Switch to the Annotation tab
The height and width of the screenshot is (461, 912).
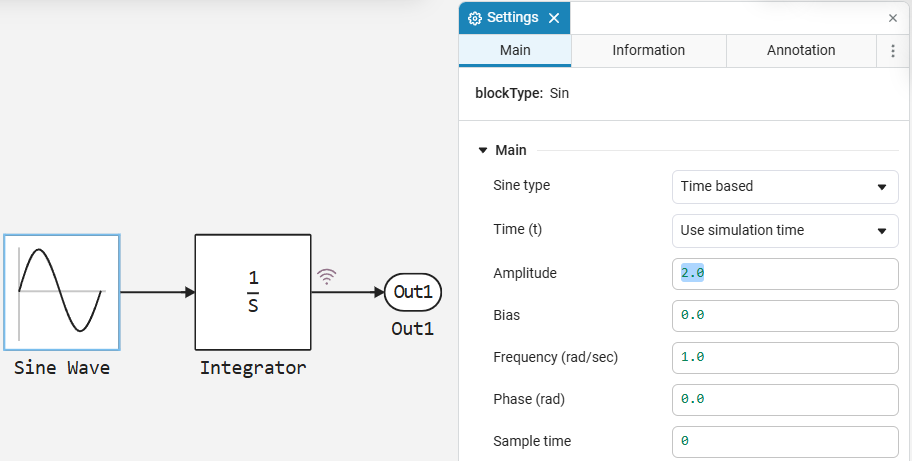(x=801, y=51)
